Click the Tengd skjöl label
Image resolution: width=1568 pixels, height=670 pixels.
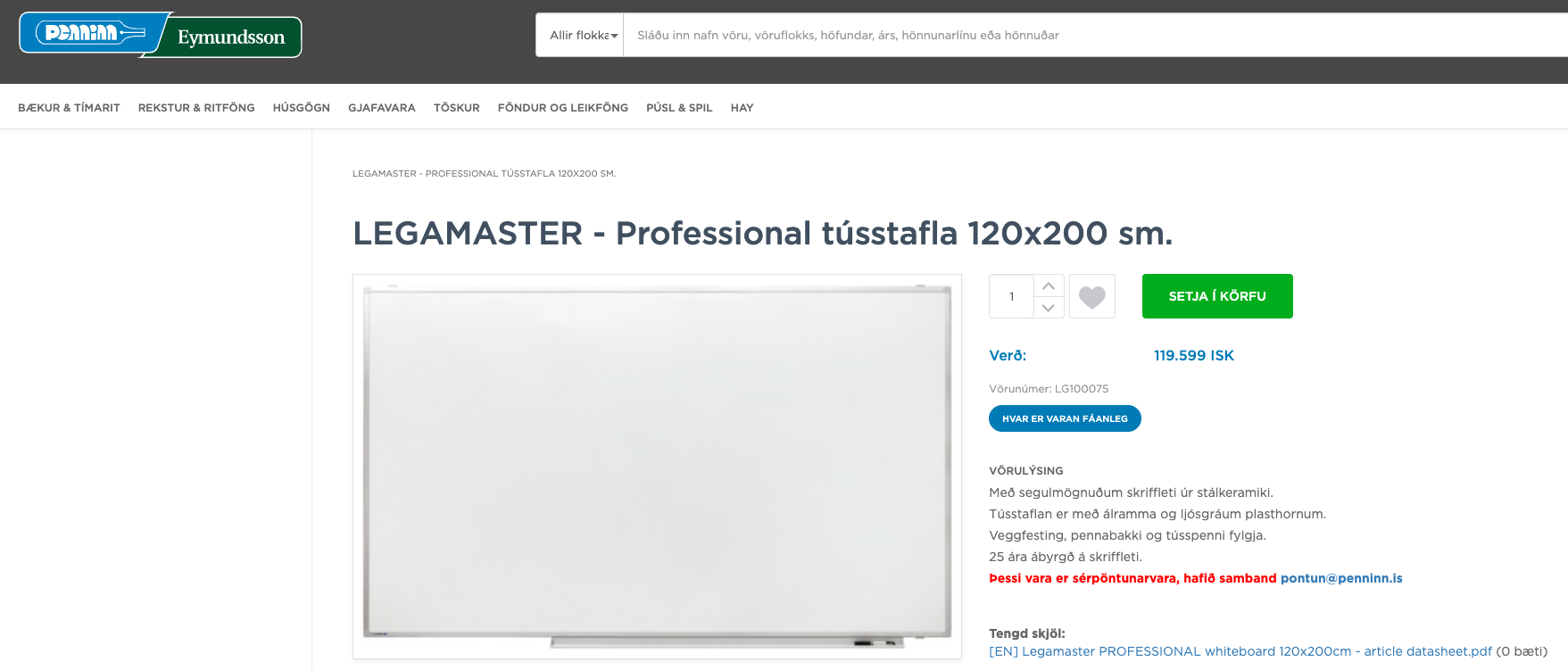coord(1027,633)
